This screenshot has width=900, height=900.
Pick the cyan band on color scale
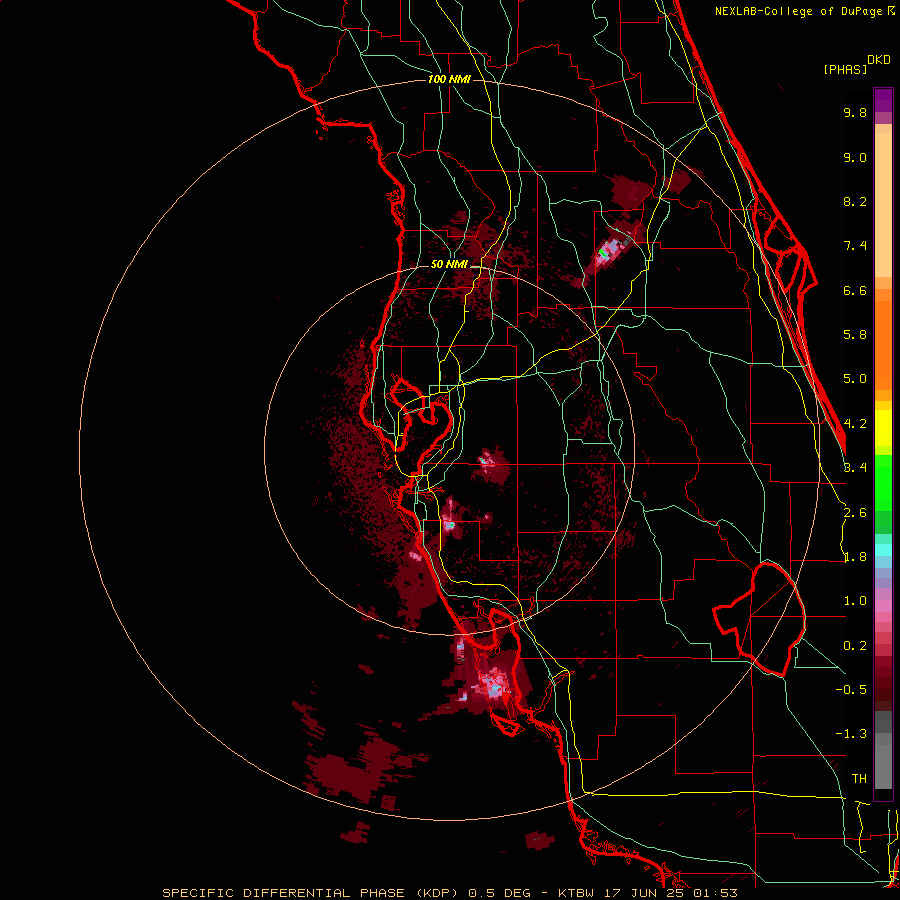(883, 550)
